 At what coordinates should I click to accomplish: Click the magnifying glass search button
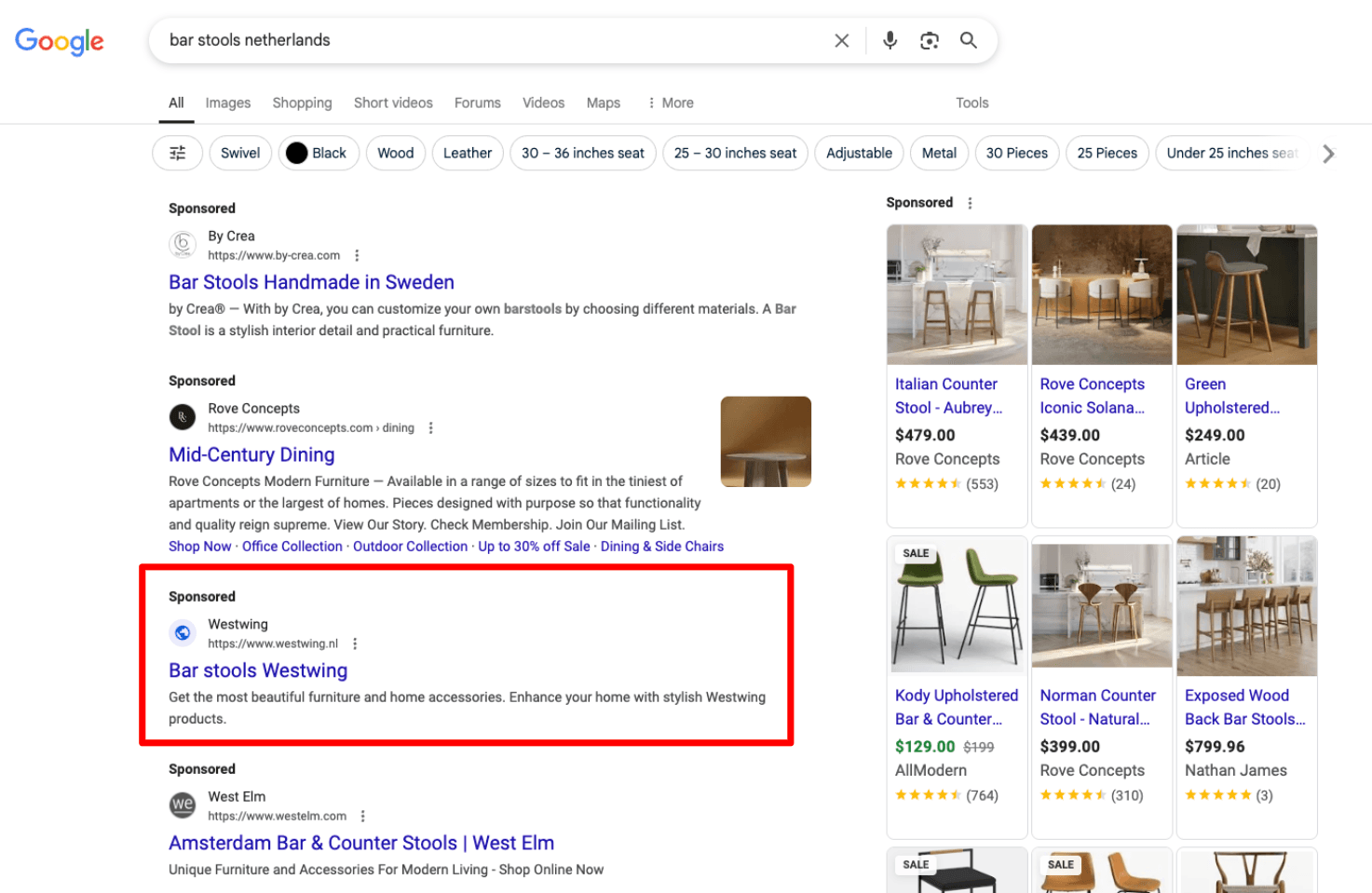tap(969, 41)
